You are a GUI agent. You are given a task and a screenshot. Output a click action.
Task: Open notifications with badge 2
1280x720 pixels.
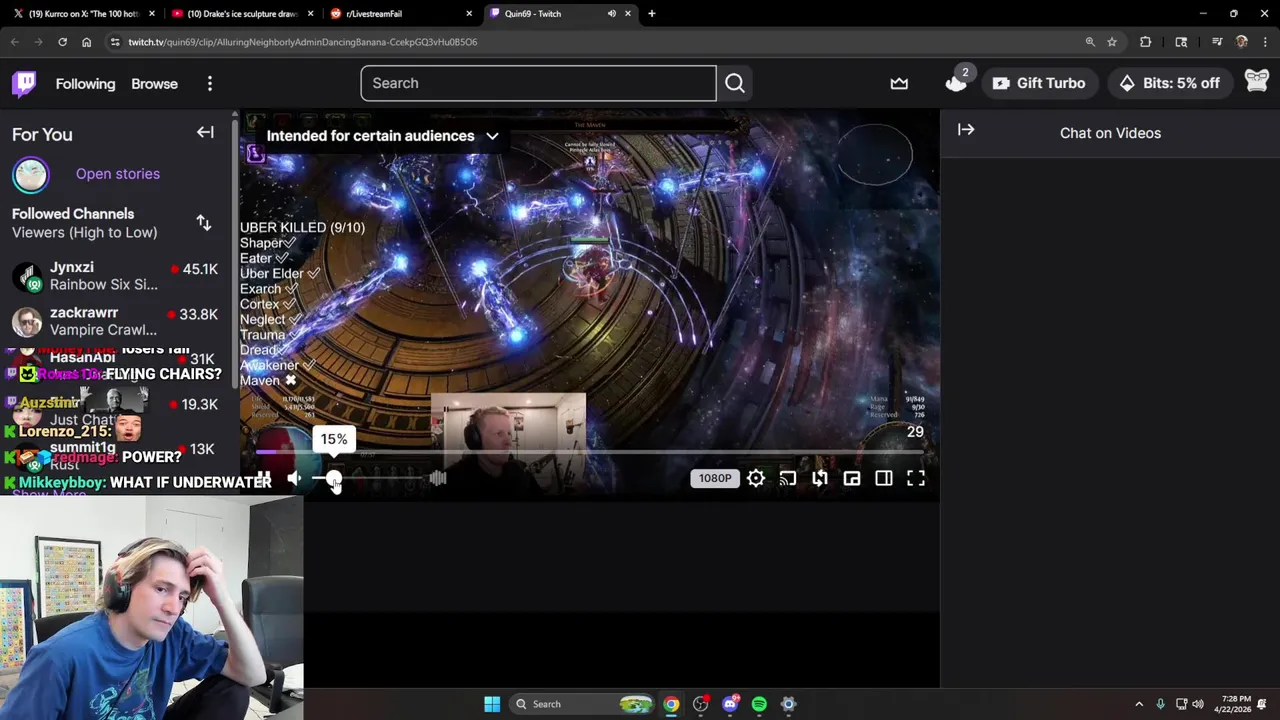(957, 83)
